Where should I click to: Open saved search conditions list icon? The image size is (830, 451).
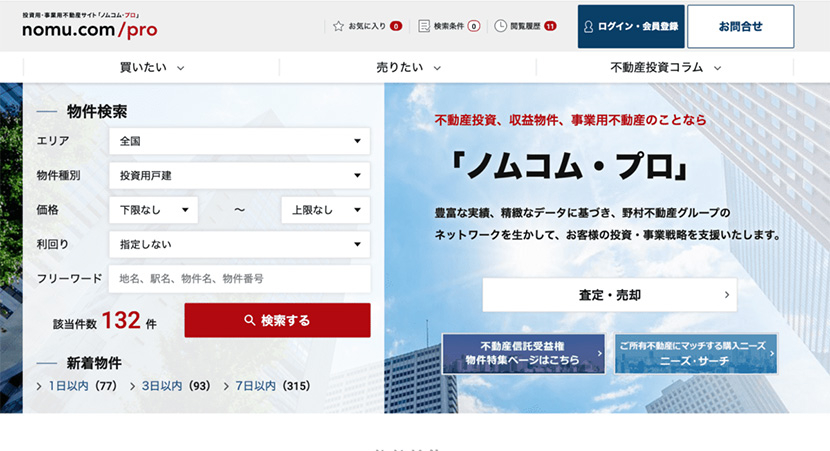tap(424, 26)
